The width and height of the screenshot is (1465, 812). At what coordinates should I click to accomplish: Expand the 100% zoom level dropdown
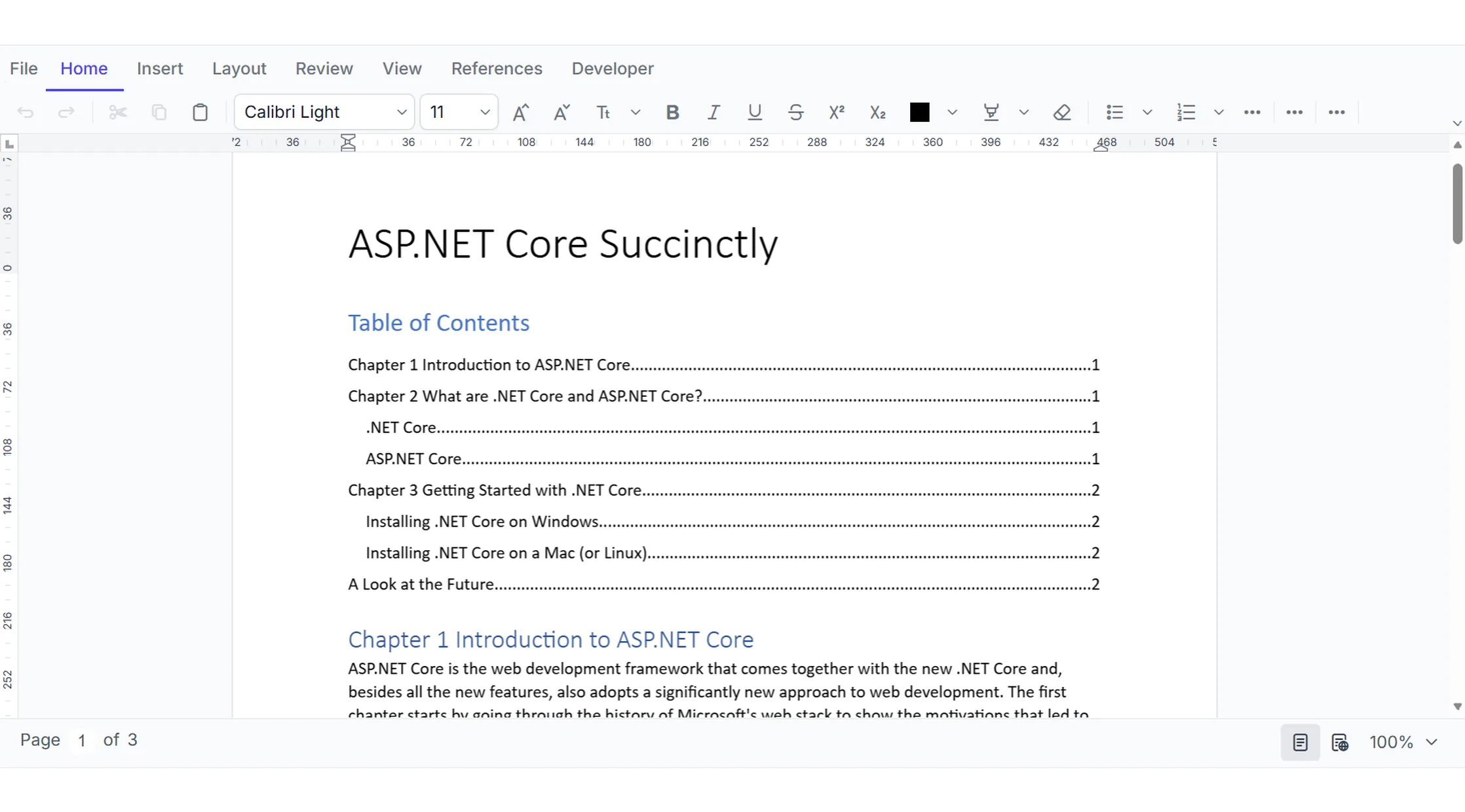1403,742
